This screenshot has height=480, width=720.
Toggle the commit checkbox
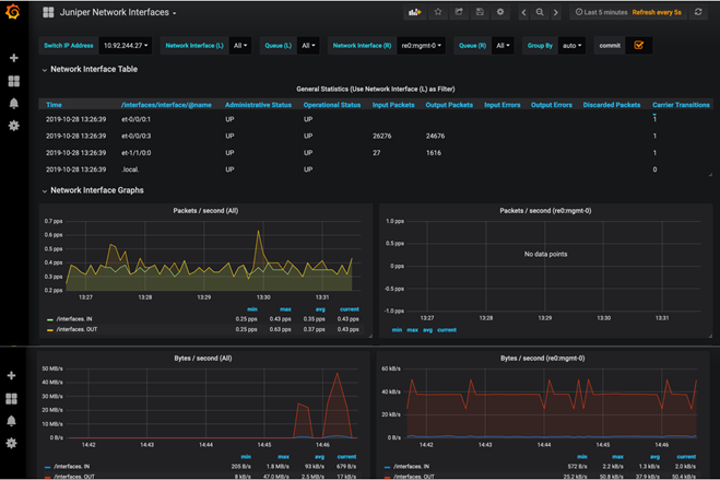click(x=638, y=45)
